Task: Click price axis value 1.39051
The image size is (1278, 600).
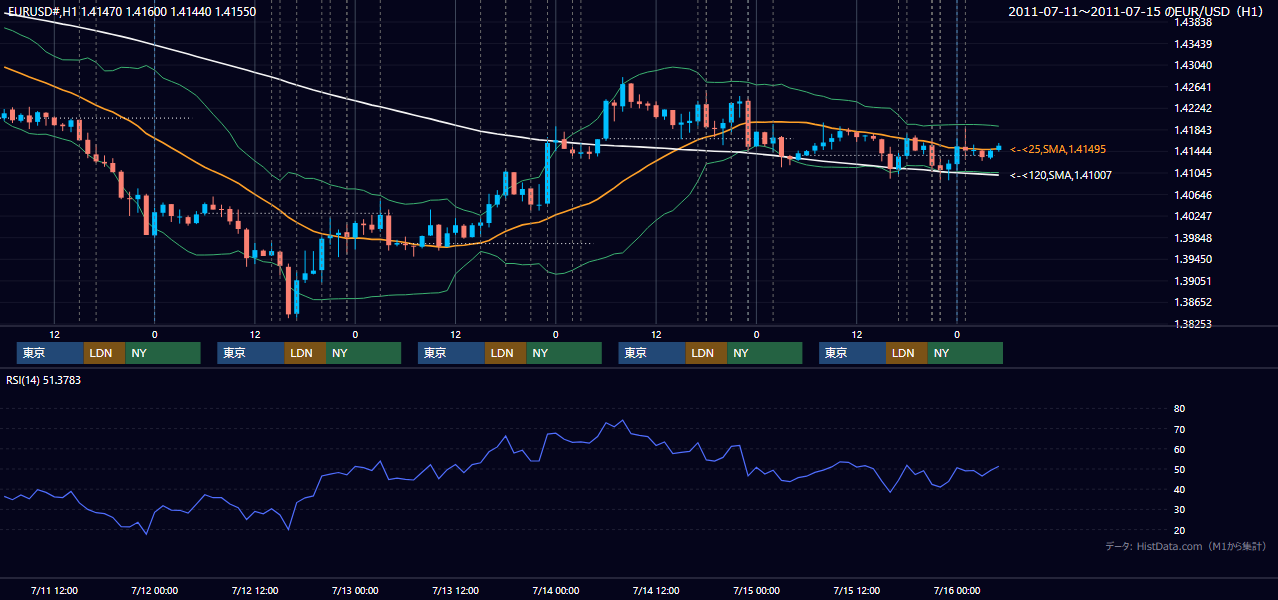Action: [1192, 281]
